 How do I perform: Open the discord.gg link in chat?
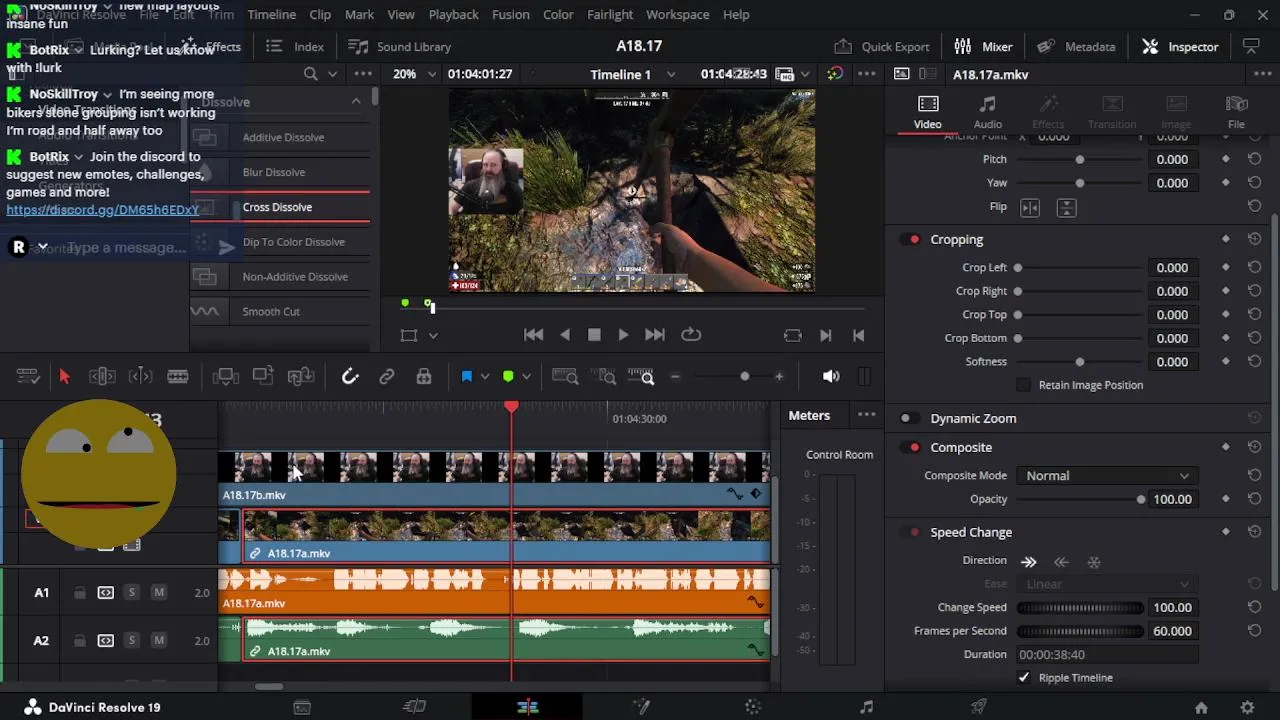click(x=103, y=210)
